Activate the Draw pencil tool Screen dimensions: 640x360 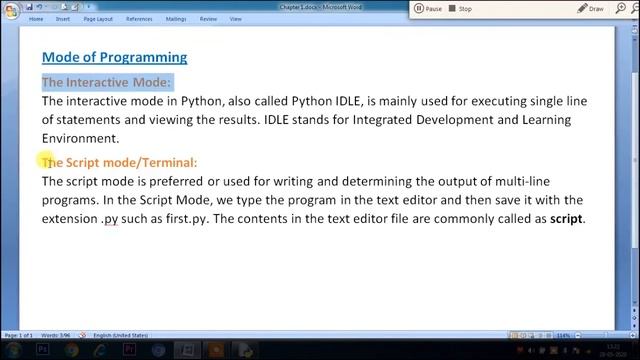pos(591,9)
